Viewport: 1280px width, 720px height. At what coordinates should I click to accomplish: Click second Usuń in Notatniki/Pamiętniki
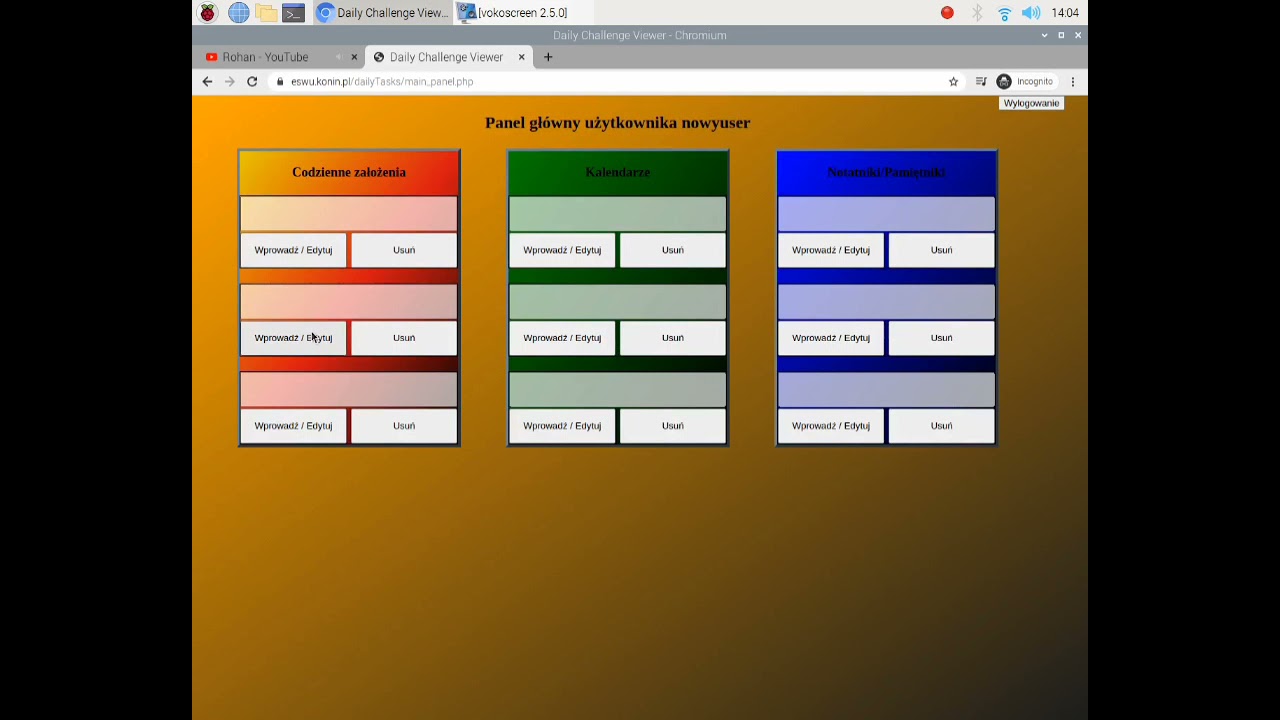click(x=942, y=338)
